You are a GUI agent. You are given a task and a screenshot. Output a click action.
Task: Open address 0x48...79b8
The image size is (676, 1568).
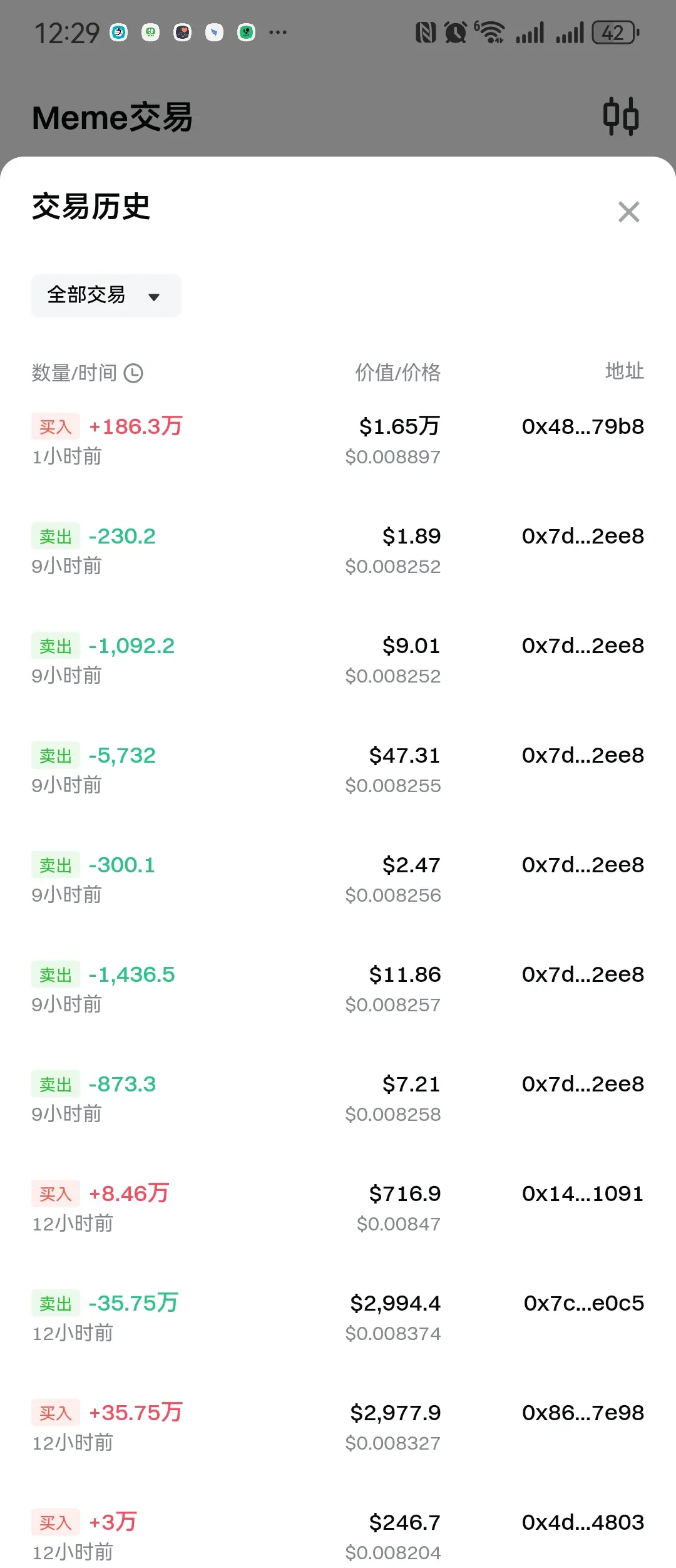[x=583, y=426]
